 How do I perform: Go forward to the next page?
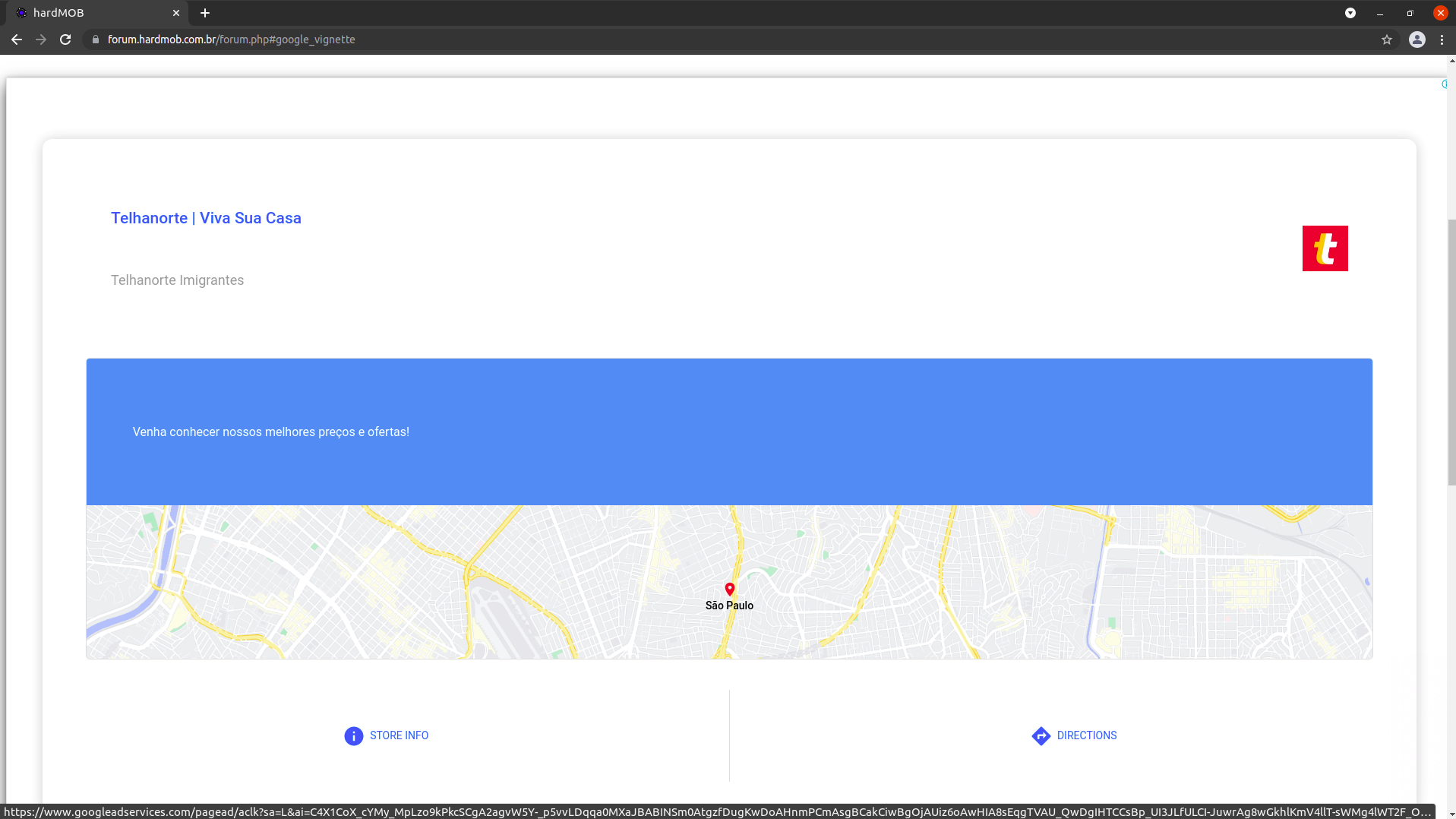coord(41,40)
